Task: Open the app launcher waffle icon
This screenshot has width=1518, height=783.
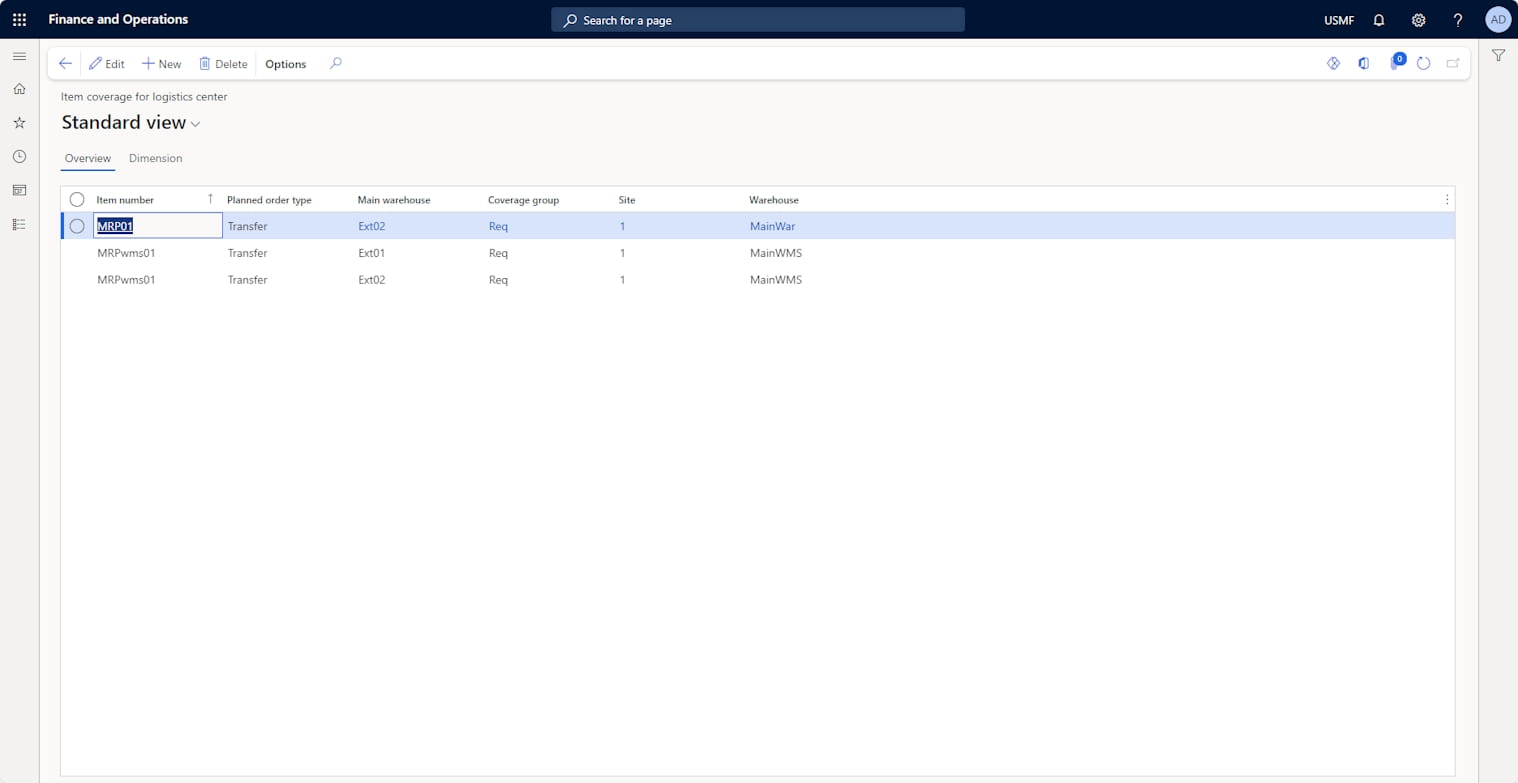Action: click(x=19, y=20)
